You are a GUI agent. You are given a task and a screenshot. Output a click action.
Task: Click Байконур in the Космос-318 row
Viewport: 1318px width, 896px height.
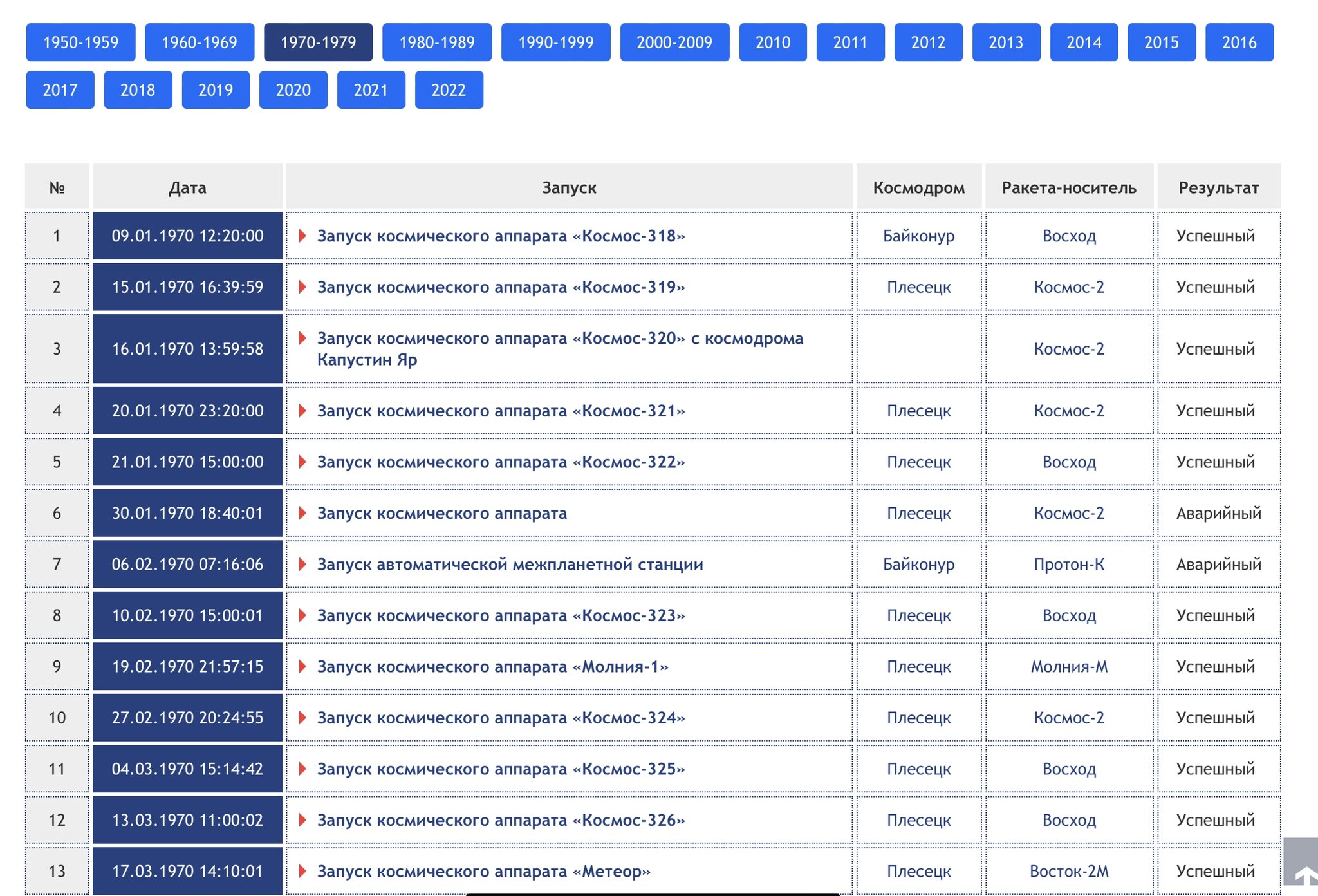(x=918, y=236)
